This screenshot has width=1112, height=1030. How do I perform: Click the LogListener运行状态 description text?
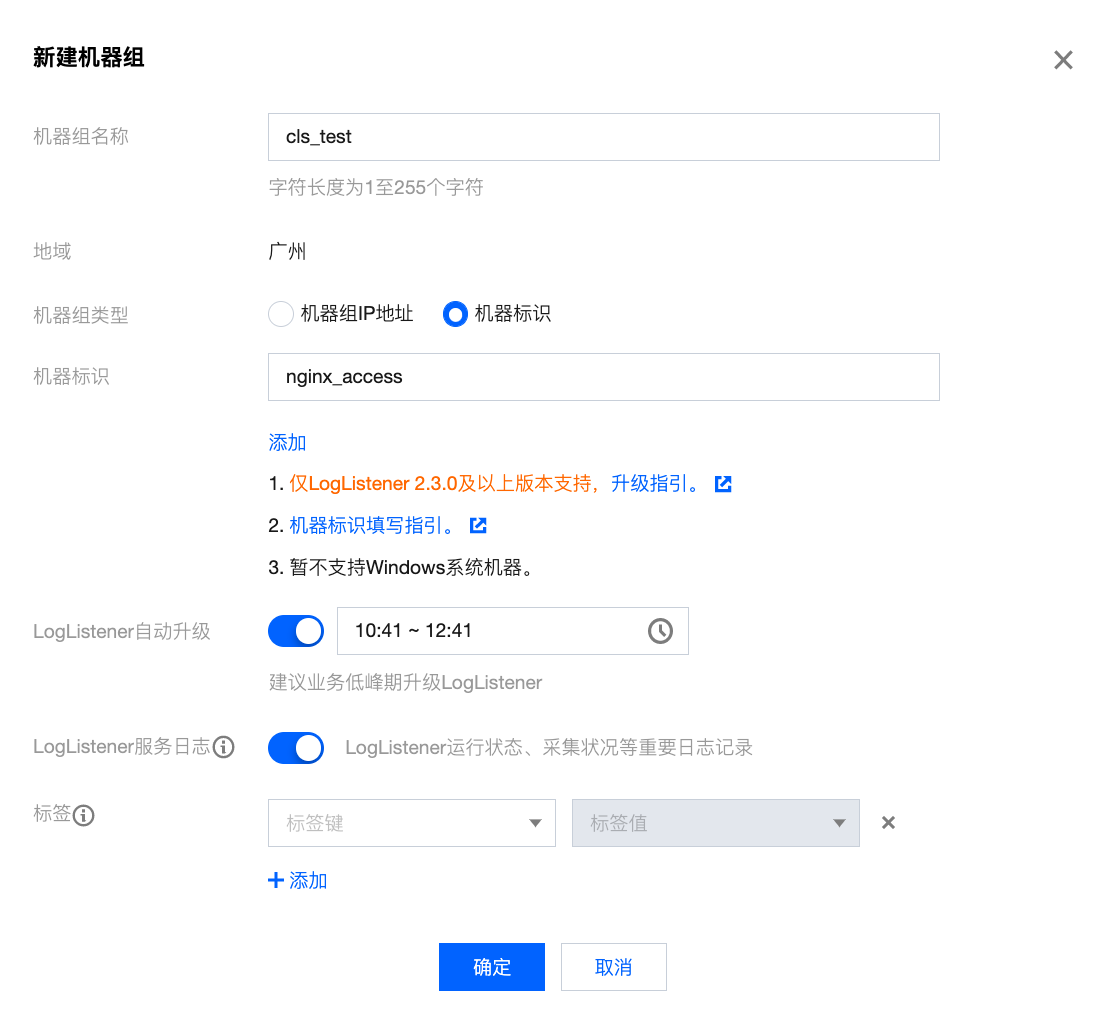click(x=549, y=748)
